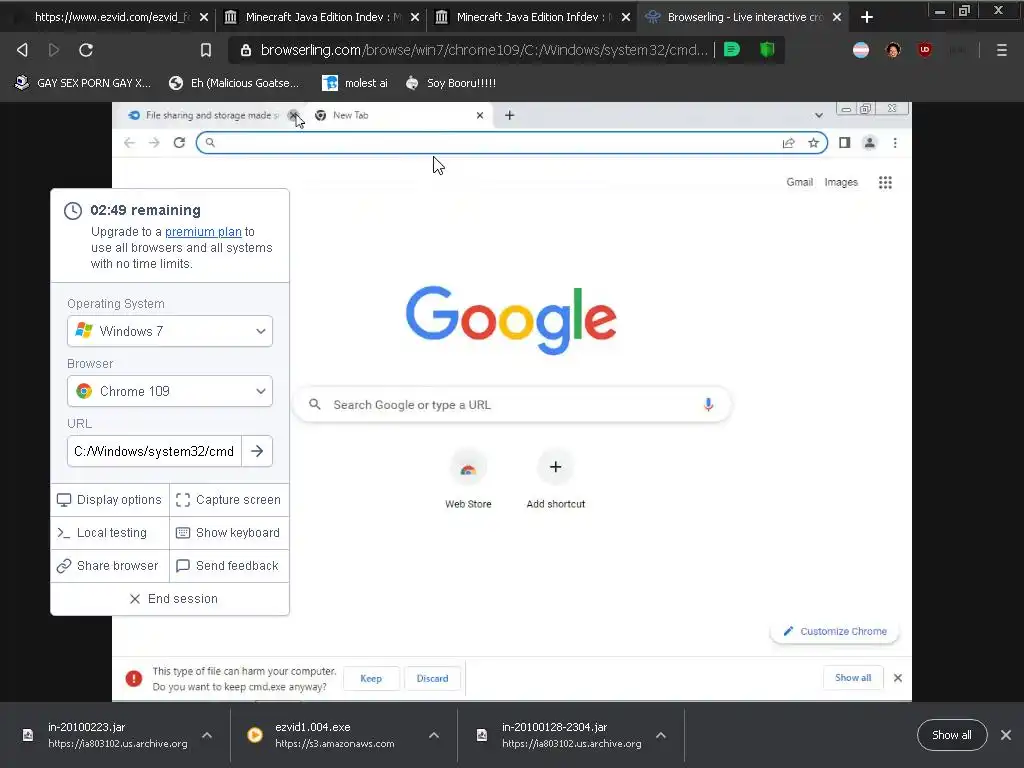
Task: Focus the Google search box
Action: (513, 405)
